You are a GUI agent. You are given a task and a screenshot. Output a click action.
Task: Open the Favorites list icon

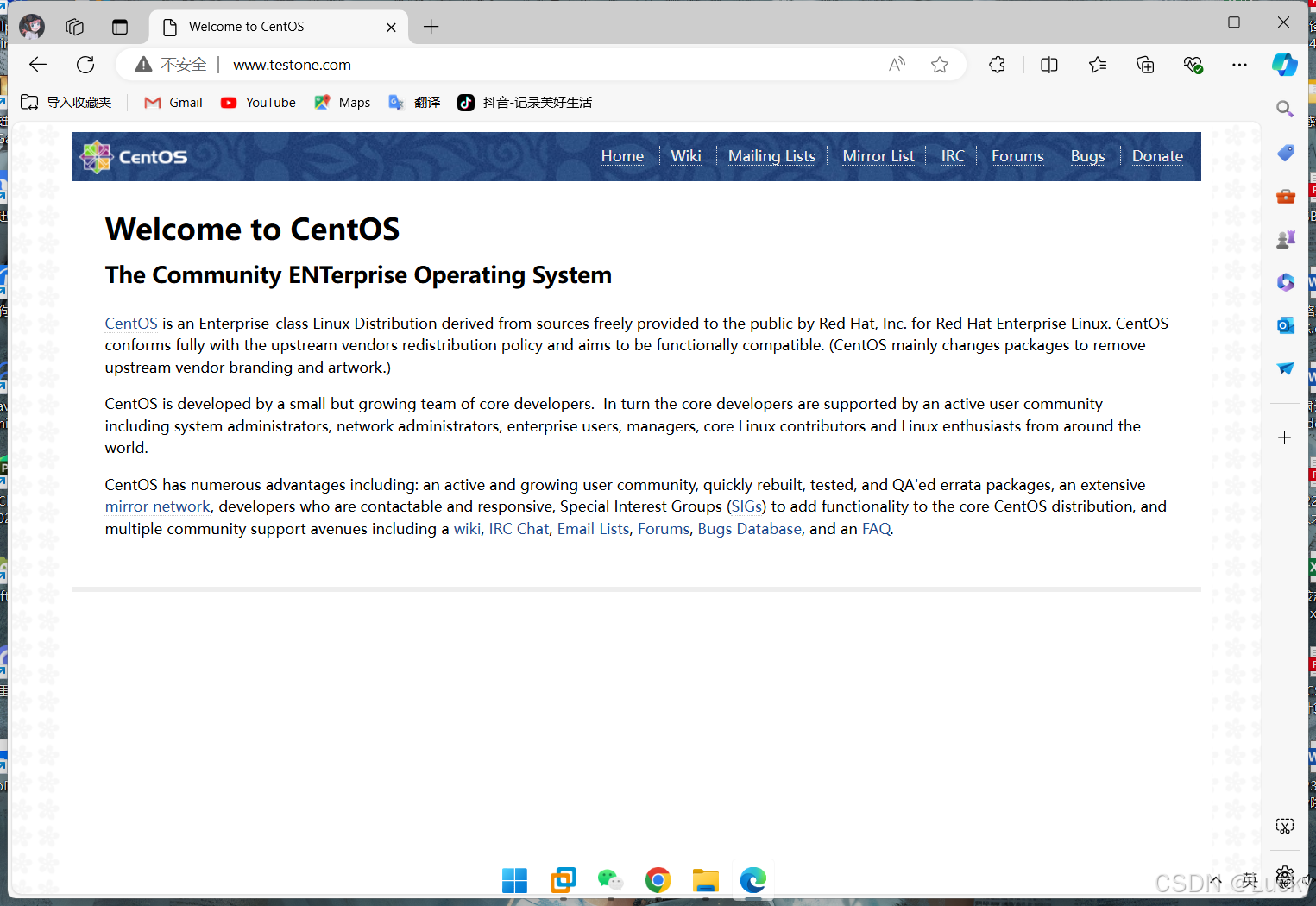[1098, 65]
